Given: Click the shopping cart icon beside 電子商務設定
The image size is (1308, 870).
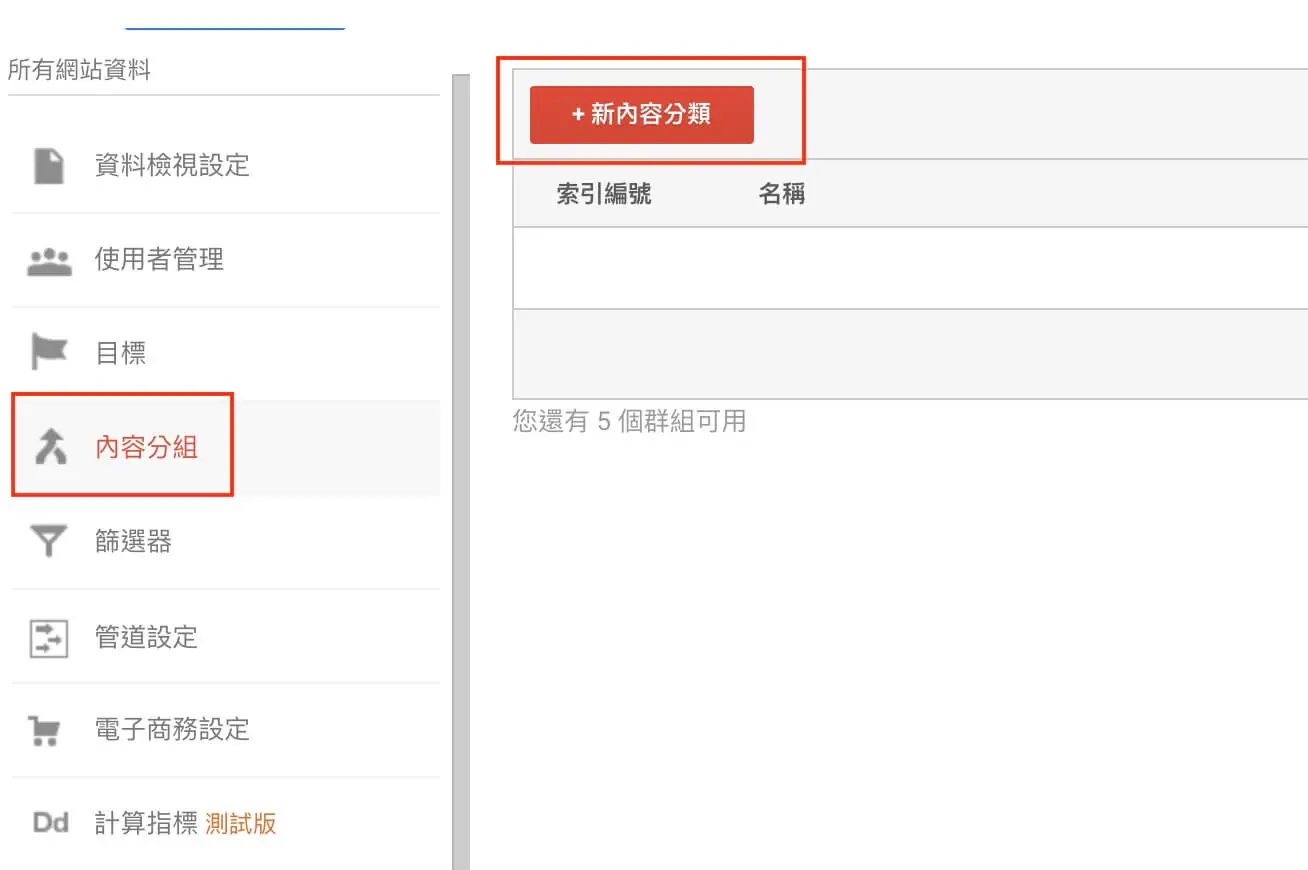Looking at the screenshot, I should click(x=46, y=731).
